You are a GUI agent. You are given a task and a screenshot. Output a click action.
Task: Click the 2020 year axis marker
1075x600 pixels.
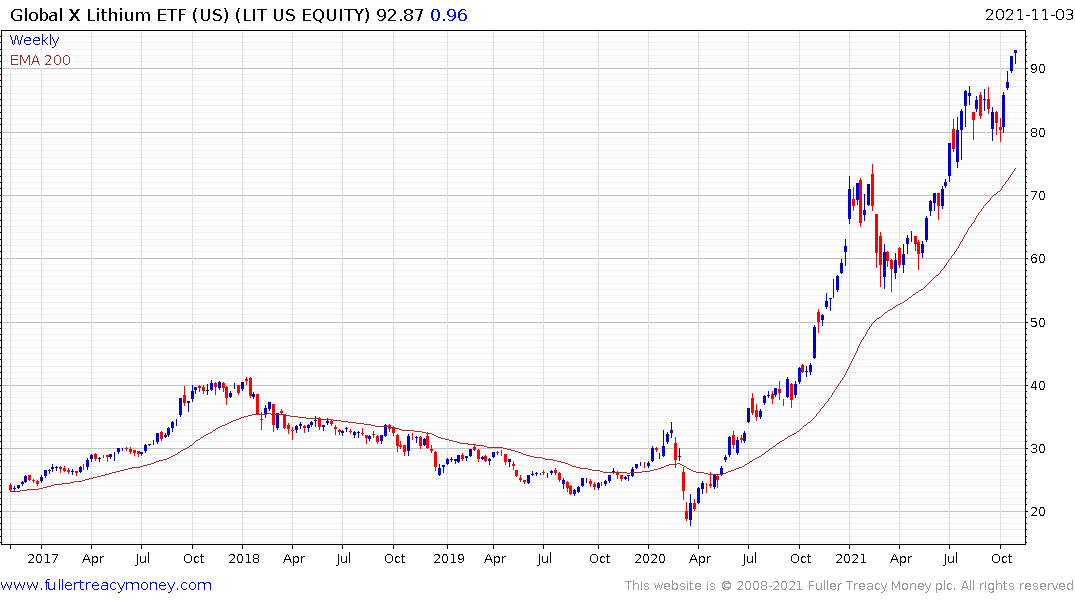click(650, 558)
